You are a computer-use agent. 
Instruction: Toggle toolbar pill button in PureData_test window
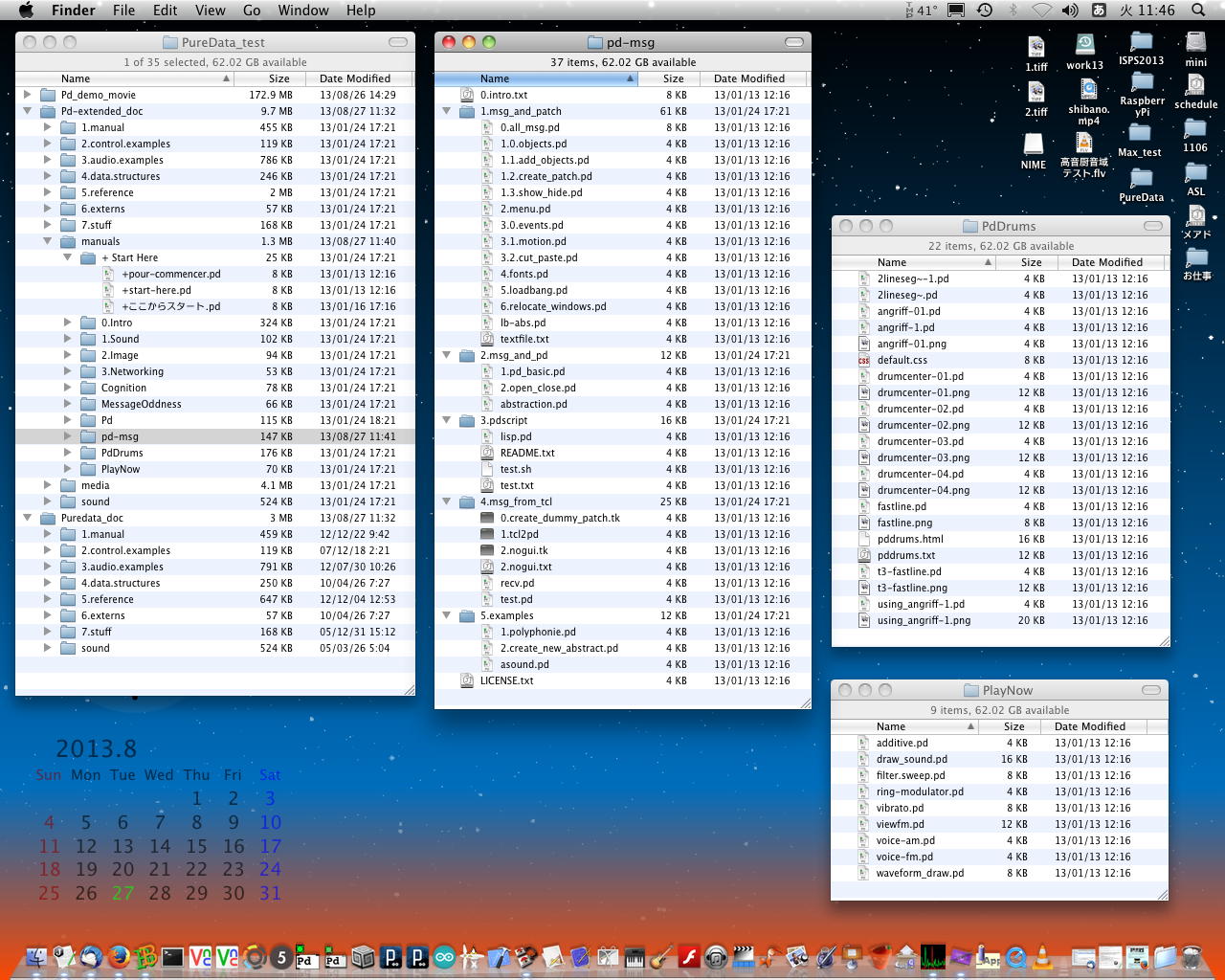coord(398,42)
